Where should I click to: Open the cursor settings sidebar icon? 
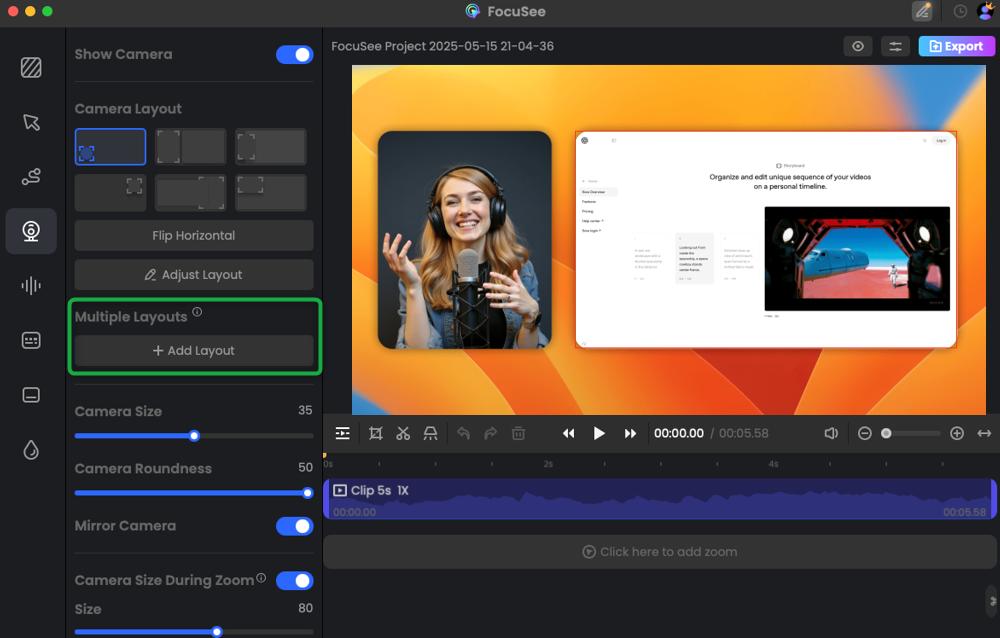coord(31,122)
